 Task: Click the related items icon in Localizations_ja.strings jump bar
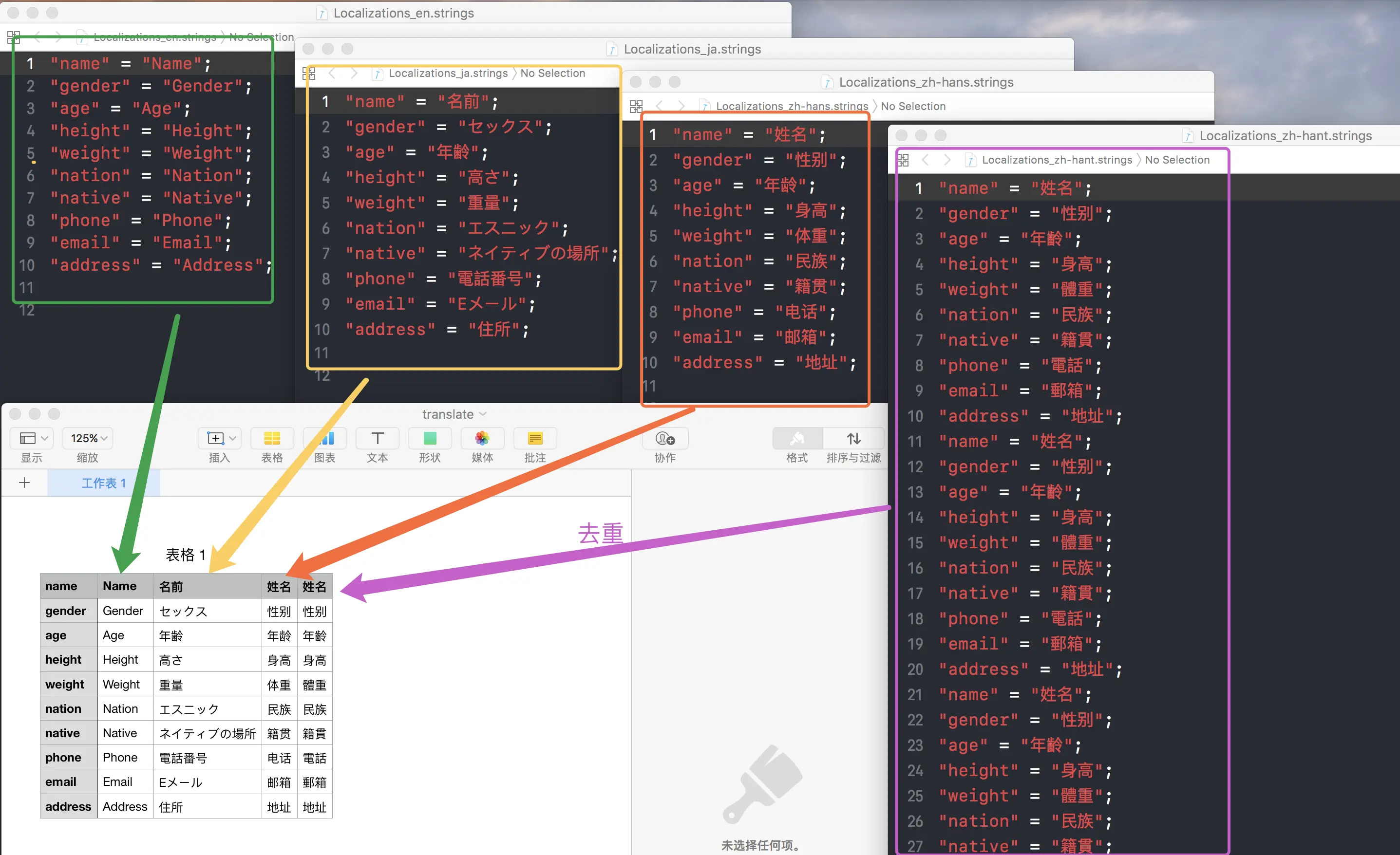pos(309,74)
